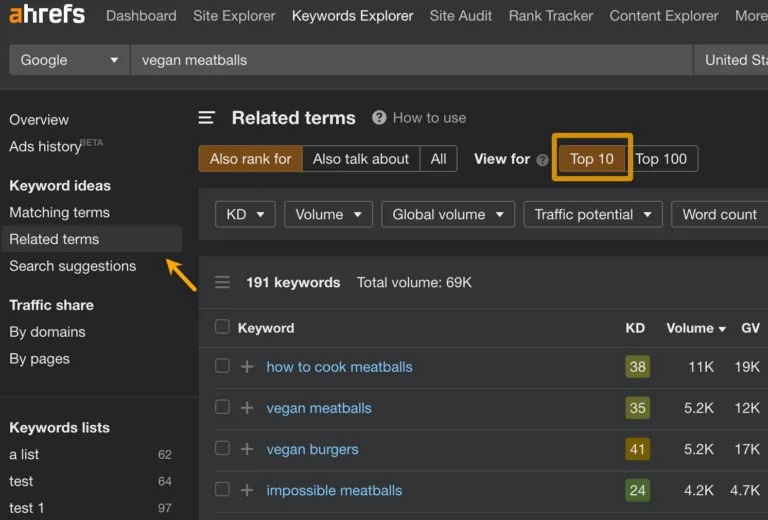Open the hamburger menu beside Related terms
The width and height of the screenshot is (768, 520).
(206, 118)
